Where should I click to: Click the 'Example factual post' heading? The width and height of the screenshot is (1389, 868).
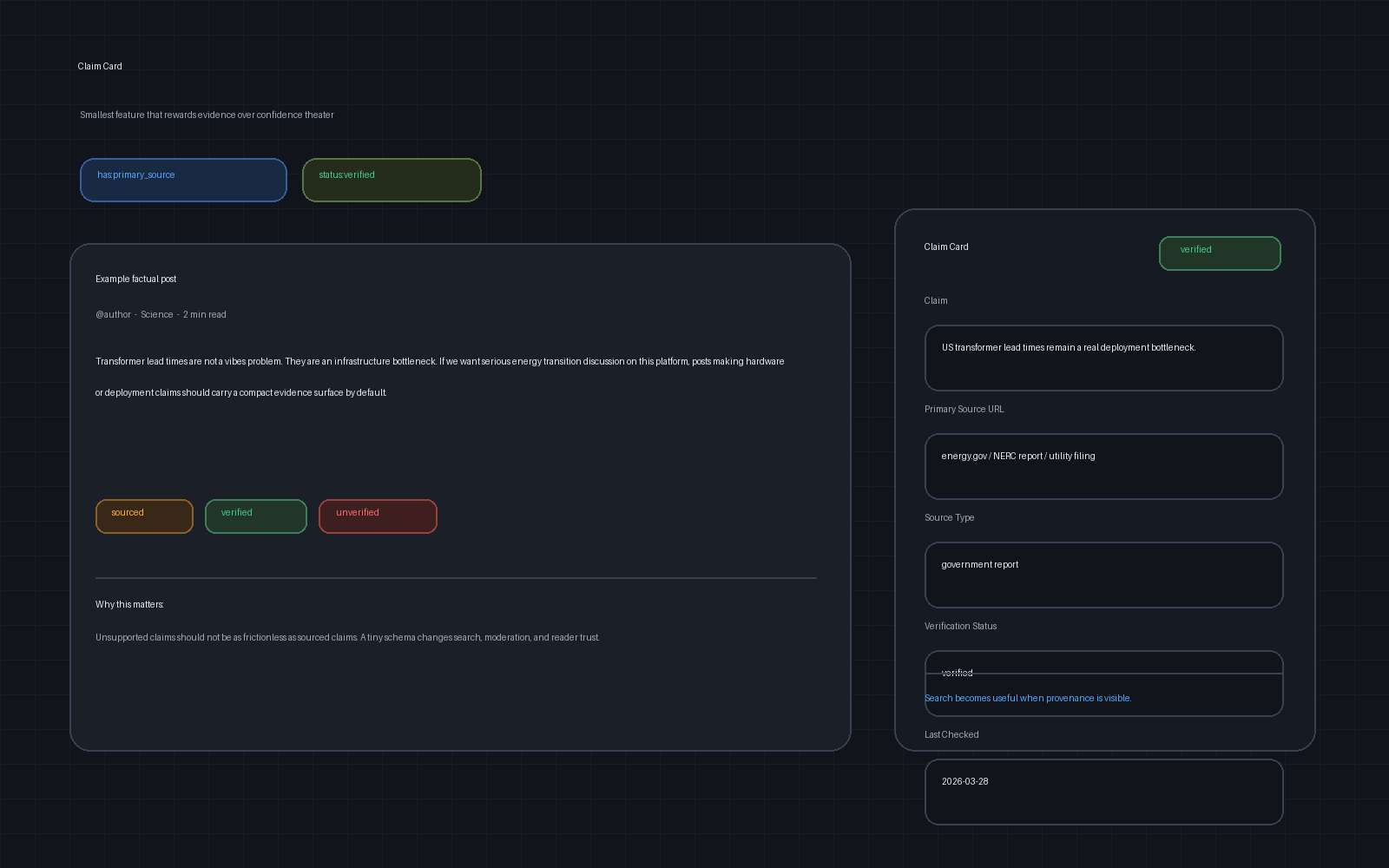pos(136,279)
